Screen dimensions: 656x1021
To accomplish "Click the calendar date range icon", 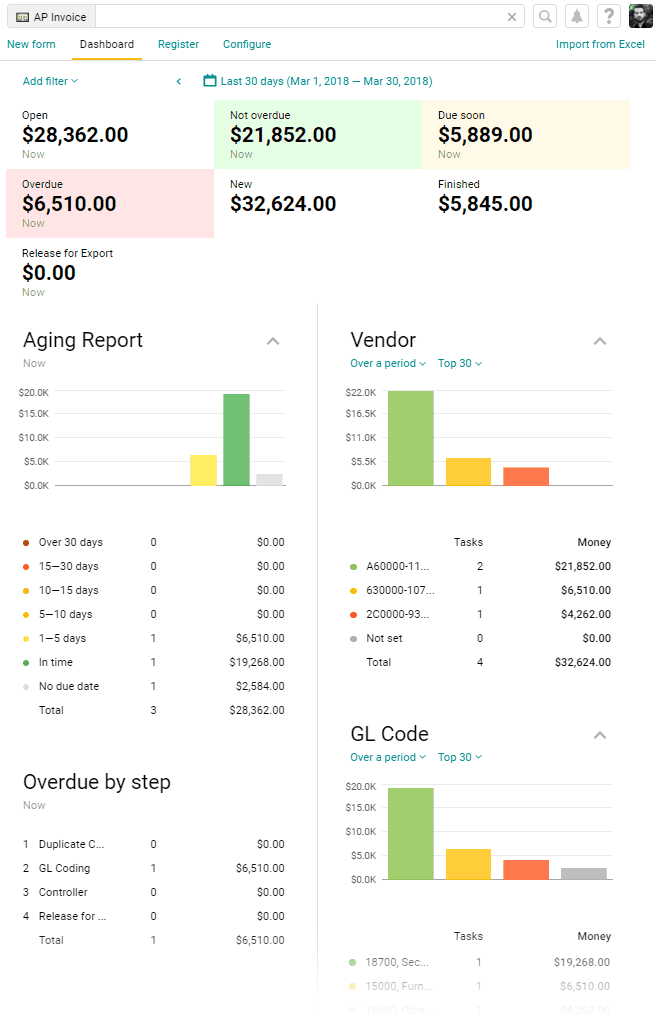I will tap(210, 81).
